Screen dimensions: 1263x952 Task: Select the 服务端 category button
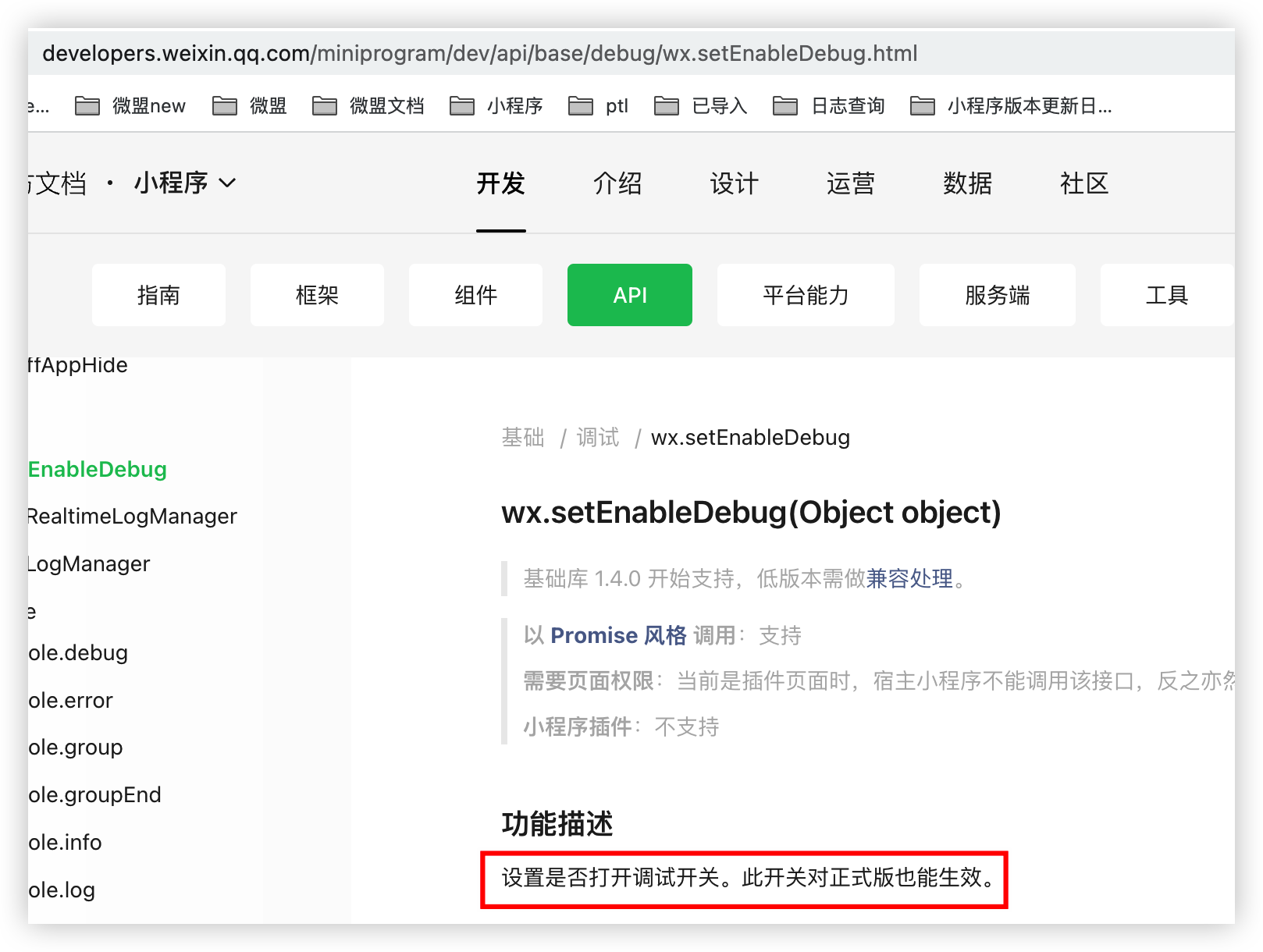pos(997,295)
